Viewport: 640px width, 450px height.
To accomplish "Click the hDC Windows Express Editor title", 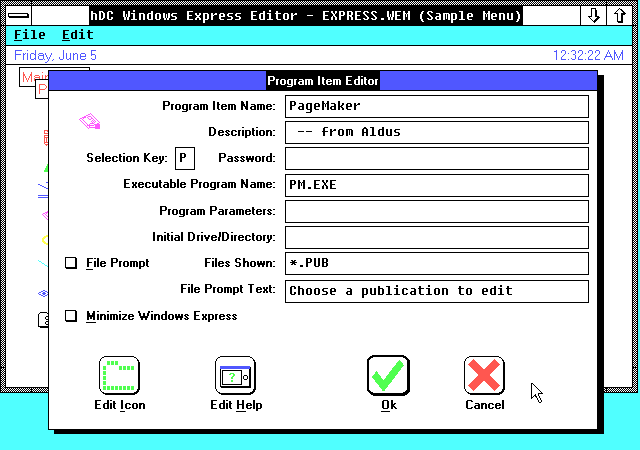I will coord(306,16).
